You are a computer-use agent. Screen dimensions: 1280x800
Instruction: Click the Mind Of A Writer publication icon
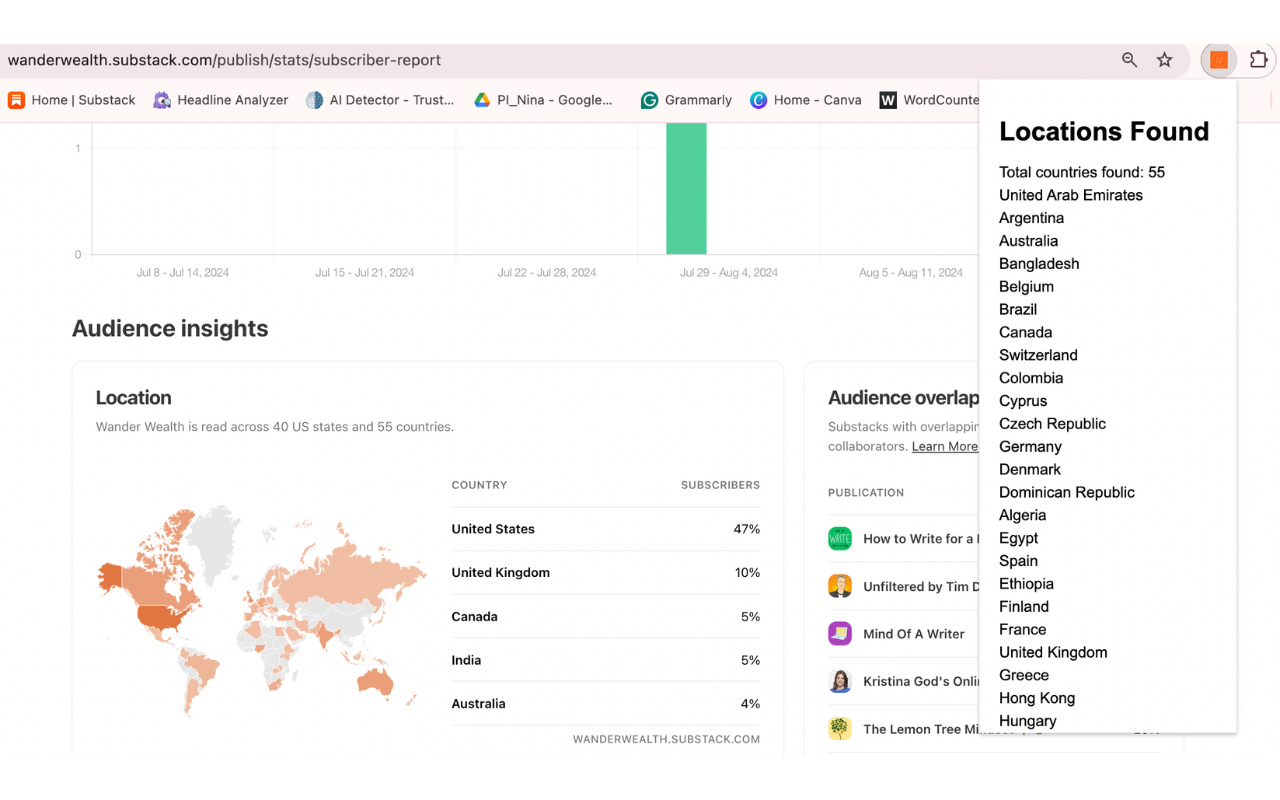coord(840,634)
